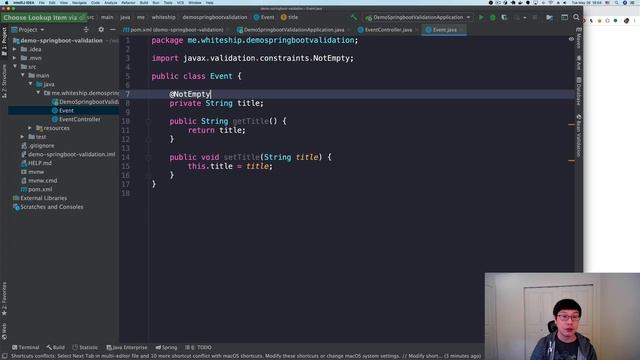Open Project Structure icon in toolbar
The height and width of the screenshot is (360, 640).
click(x=549, y=18)
